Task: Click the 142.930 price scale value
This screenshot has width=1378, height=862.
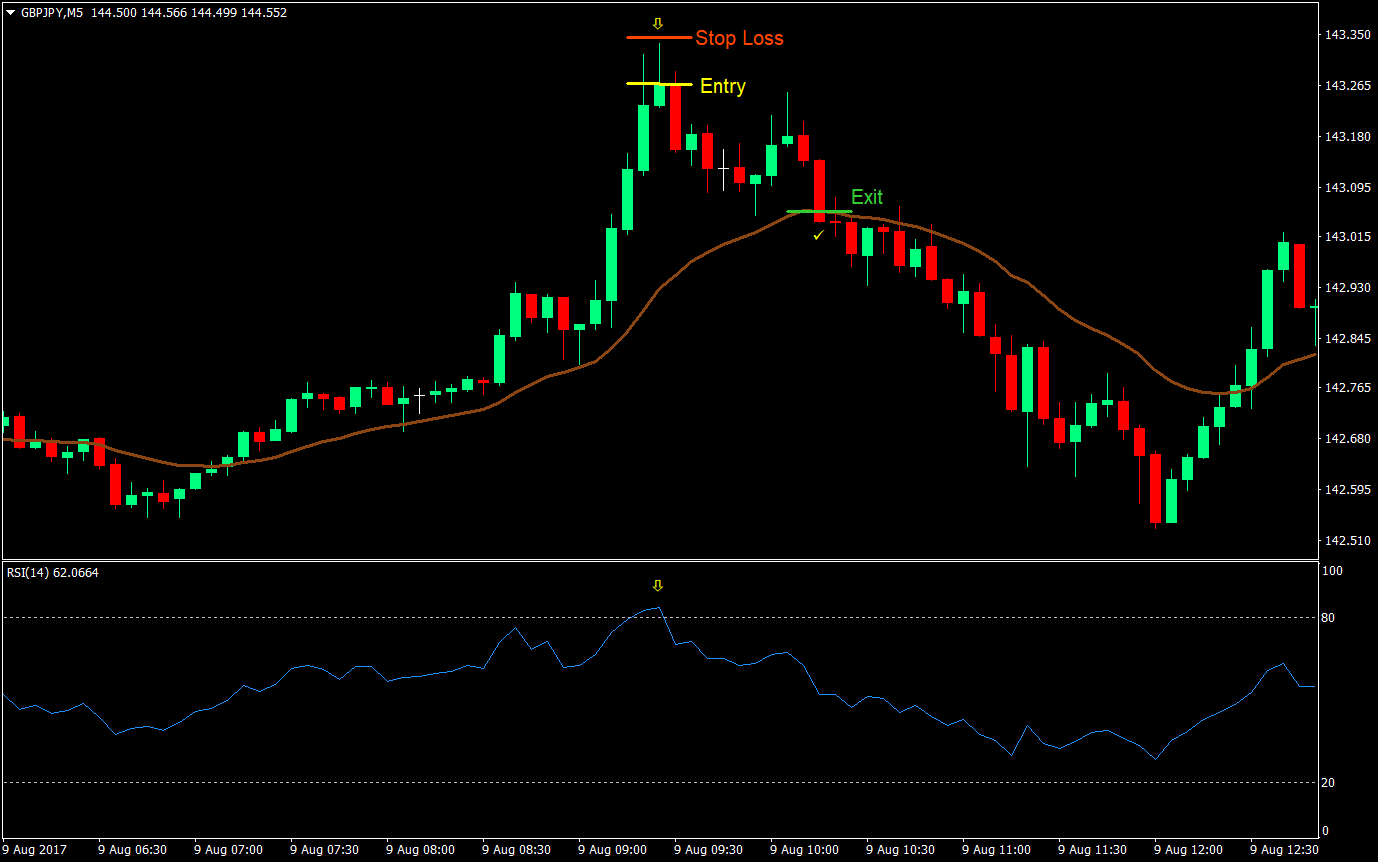Action: pos(1347,288)
